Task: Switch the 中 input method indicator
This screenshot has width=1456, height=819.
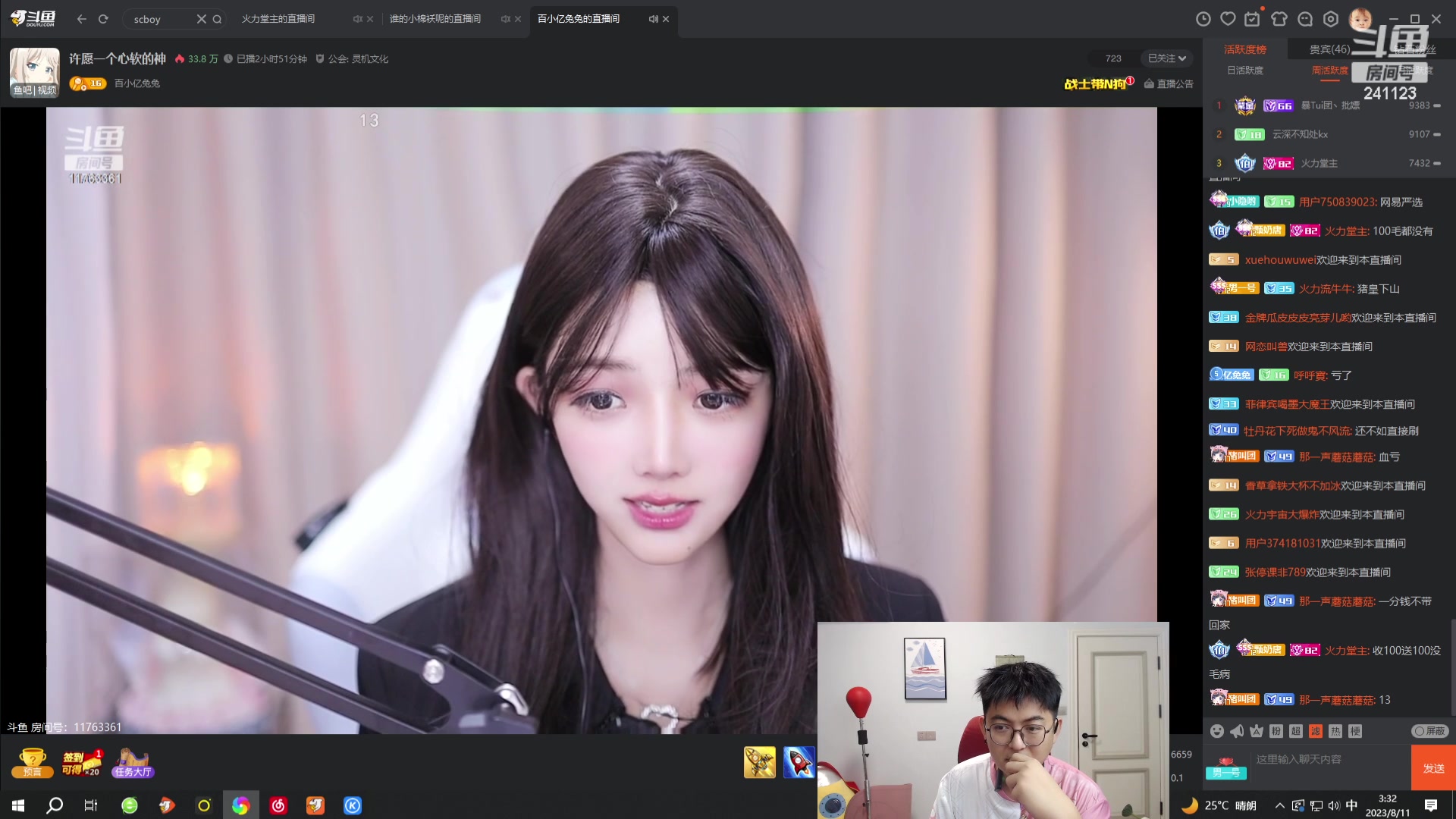Action: coord(1352,805)
